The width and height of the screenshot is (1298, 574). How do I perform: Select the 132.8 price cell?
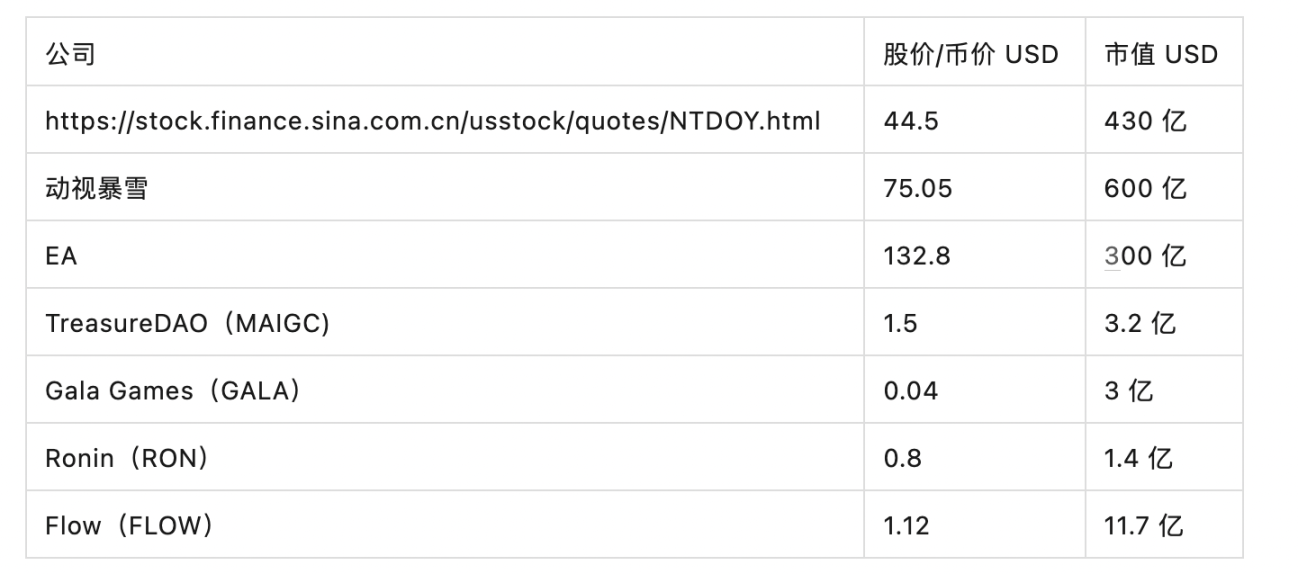coord(917,256)
